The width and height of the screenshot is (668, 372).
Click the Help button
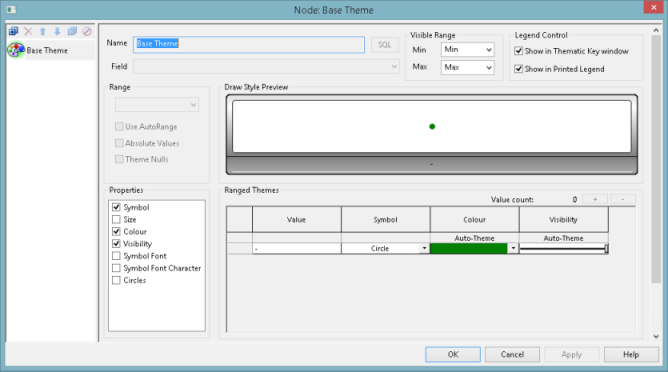pyautogui.click(x=631, y=355)
